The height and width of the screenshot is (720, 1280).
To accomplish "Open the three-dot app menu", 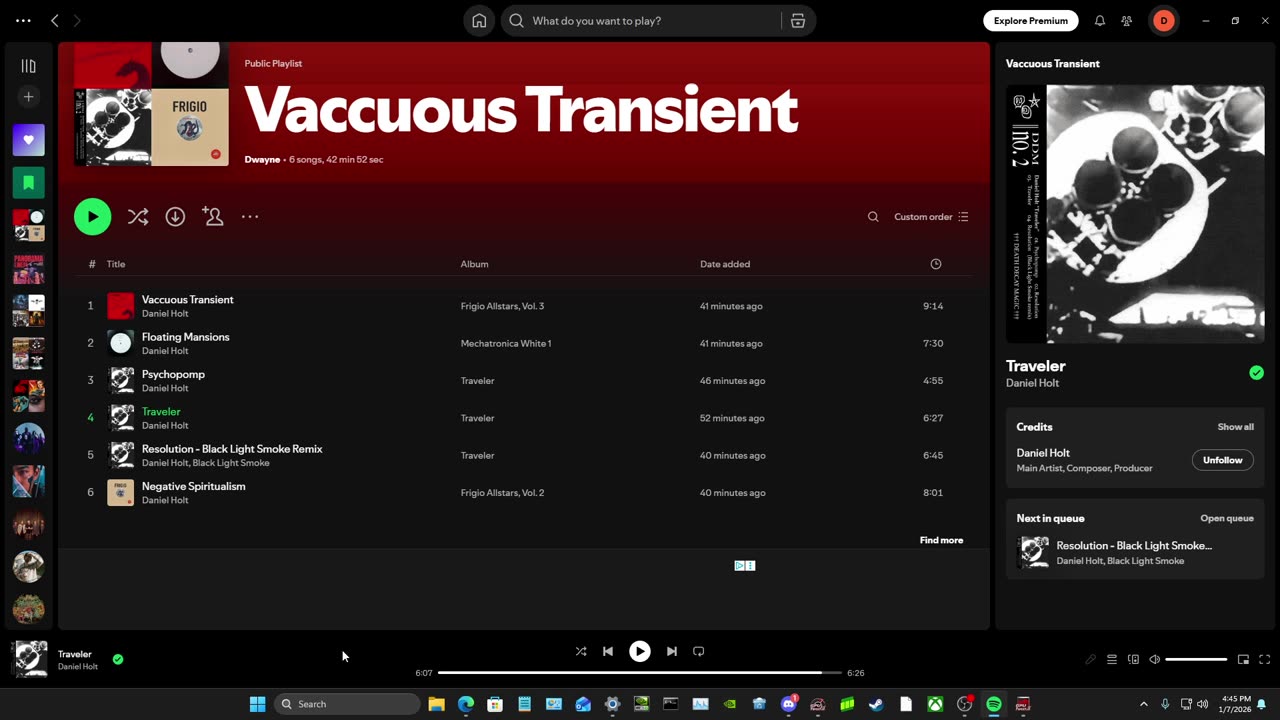I will tap(23, 21).
